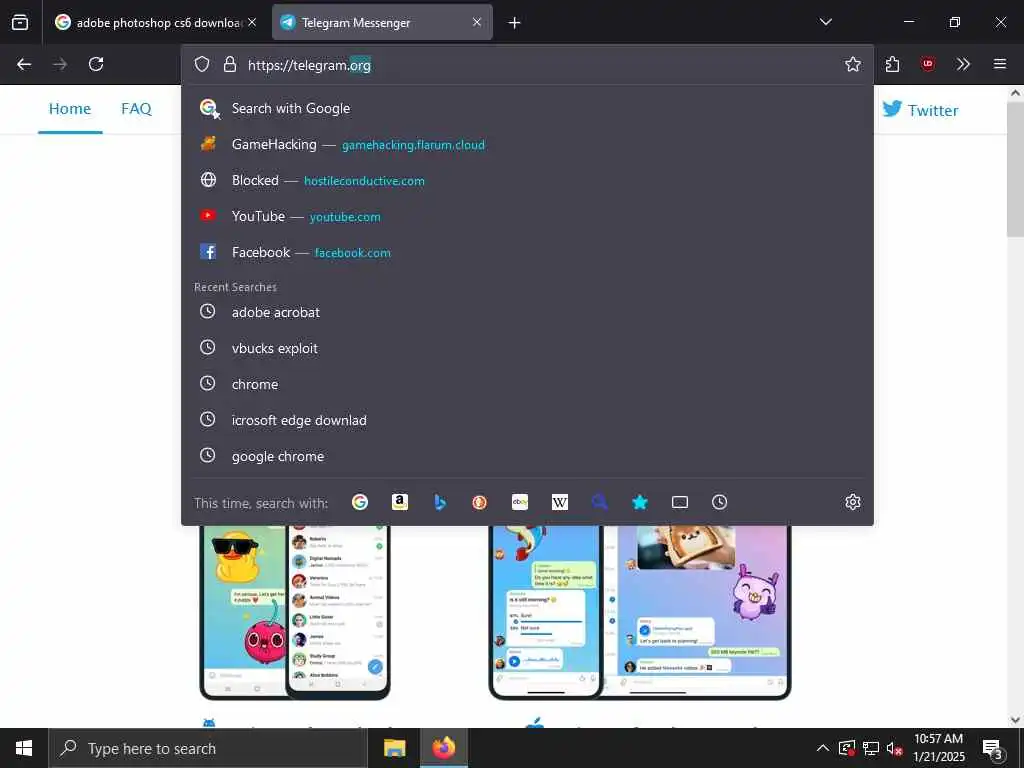Image resolution: width=1024 pixels, height=768 pixels.
Task: Go back to the previous page
Action: point(24,64)
